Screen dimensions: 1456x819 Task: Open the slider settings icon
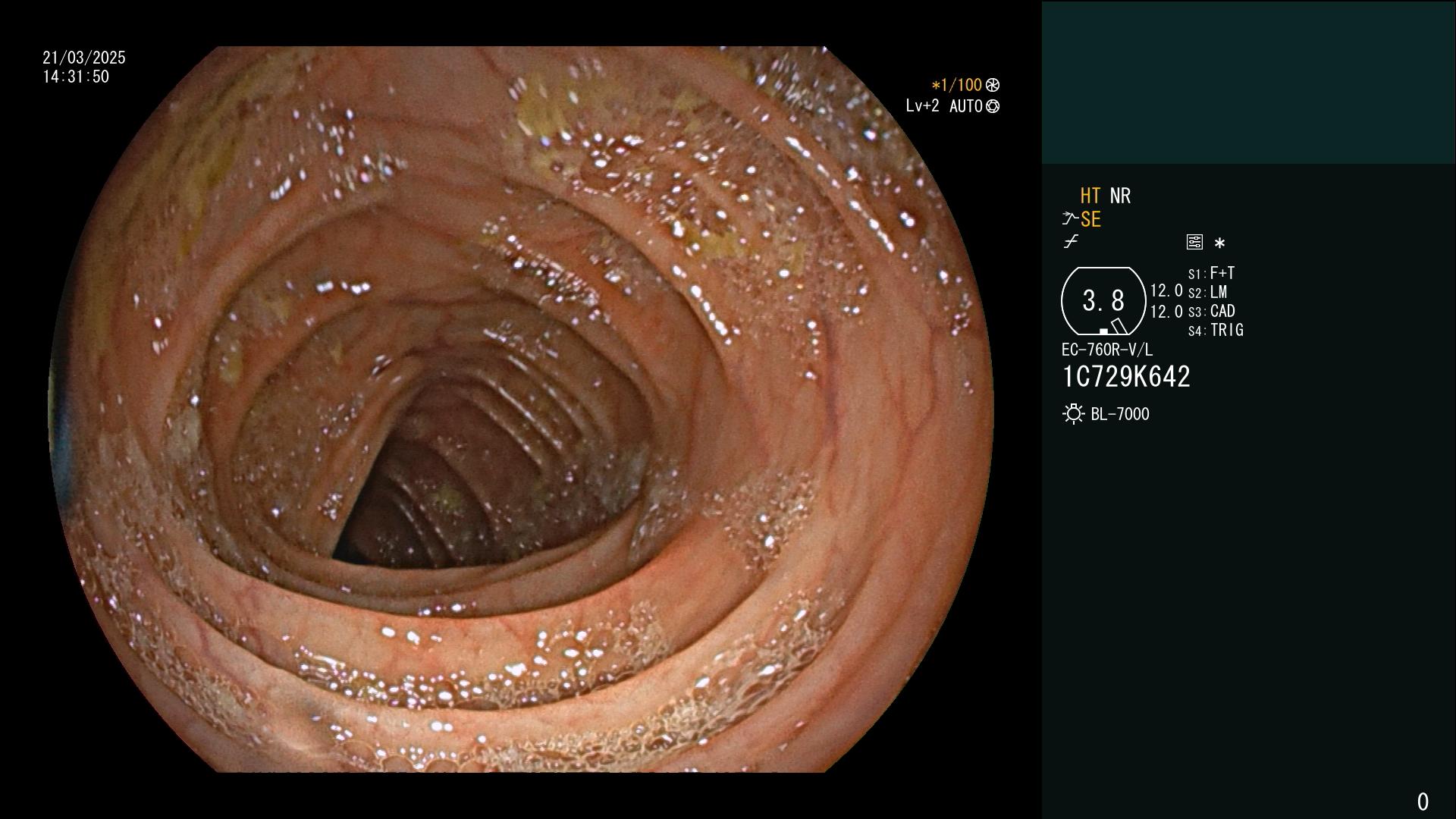pos(1194,242)
